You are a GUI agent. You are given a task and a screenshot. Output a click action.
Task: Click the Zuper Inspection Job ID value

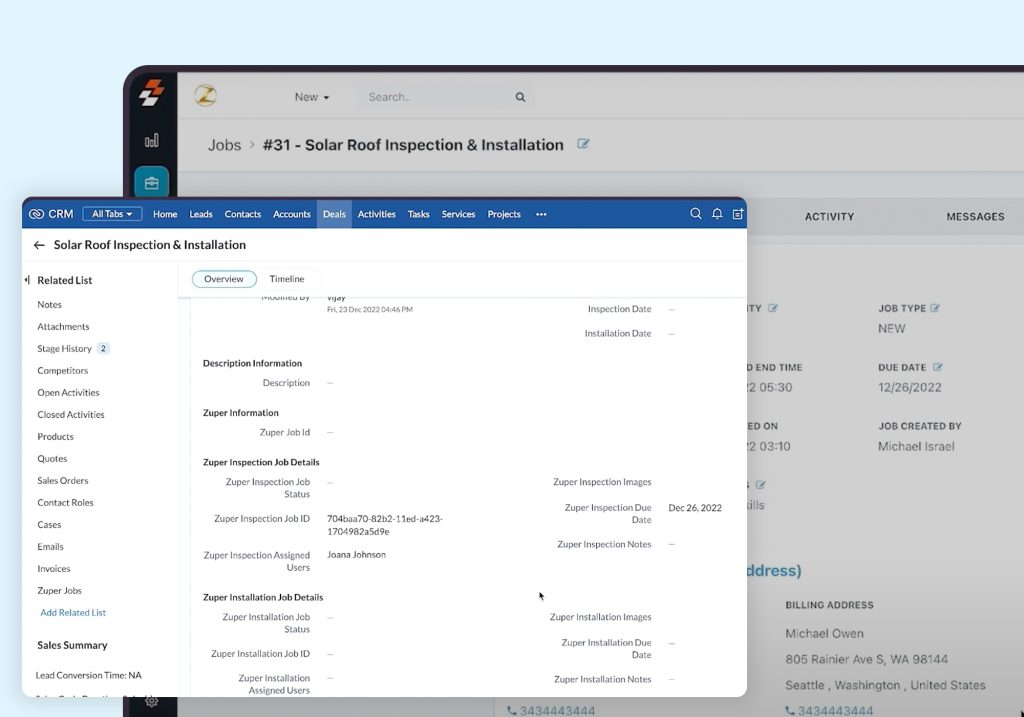[x=385, y=525]
